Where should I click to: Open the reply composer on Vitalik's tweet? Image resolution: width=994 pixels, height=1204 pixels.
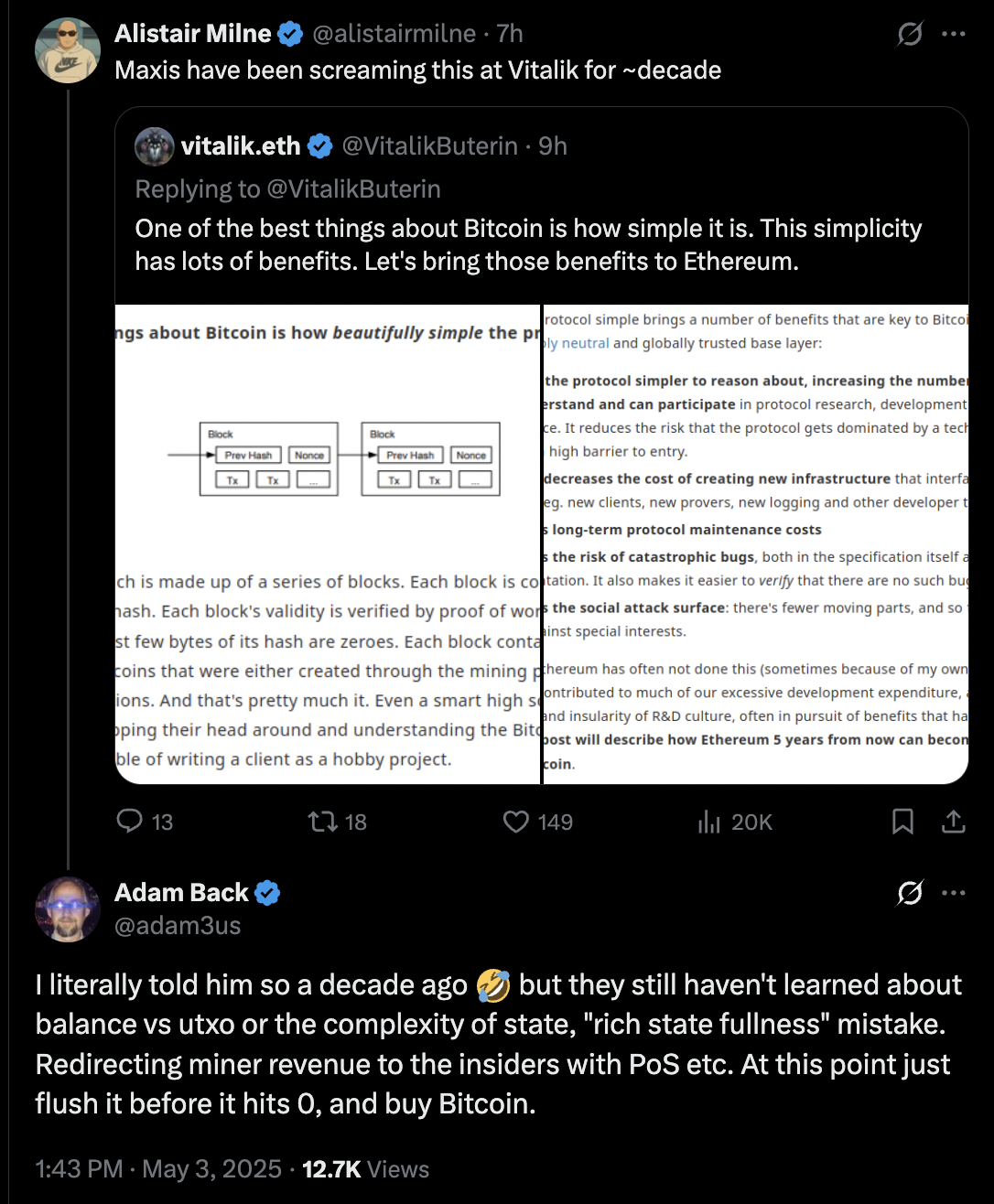pos(131,822)
